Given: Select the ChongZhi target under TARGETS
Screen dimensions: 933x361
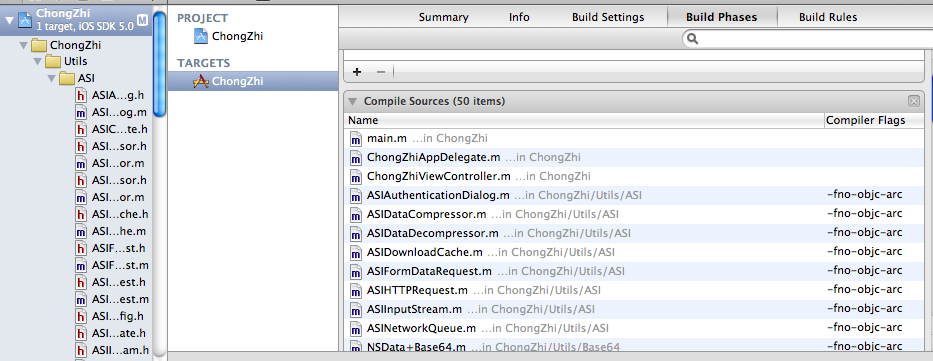Looking at the screenshot, I should [252, 81].
